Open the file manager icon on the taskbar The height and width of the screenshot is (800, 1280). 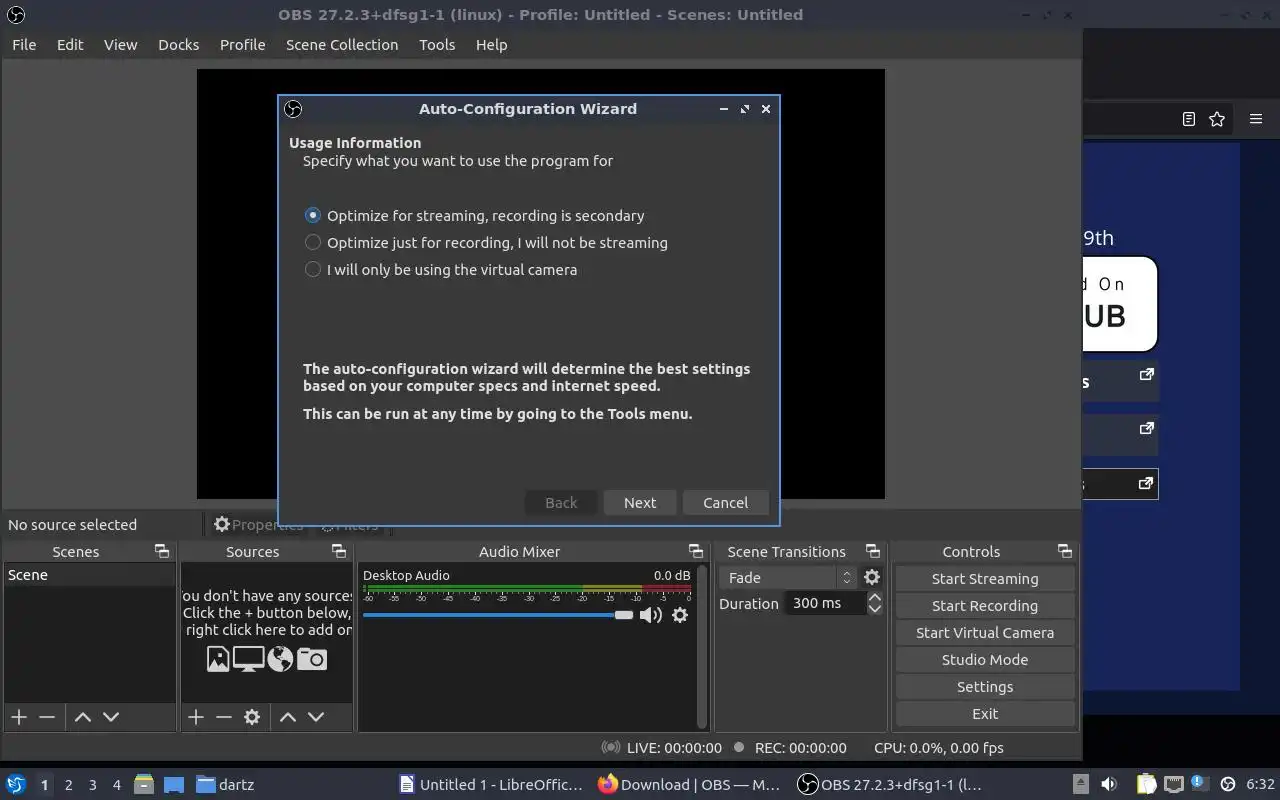[x=144, y=784]
